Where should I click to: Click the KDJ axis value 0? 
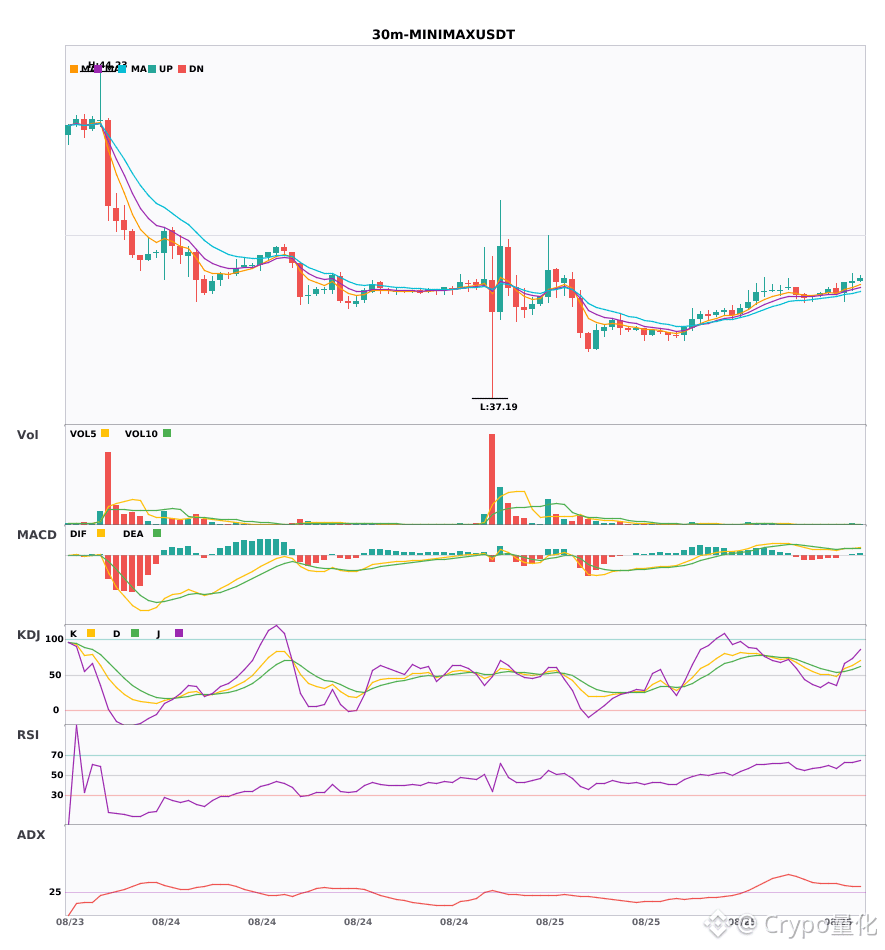click(56, 710)
